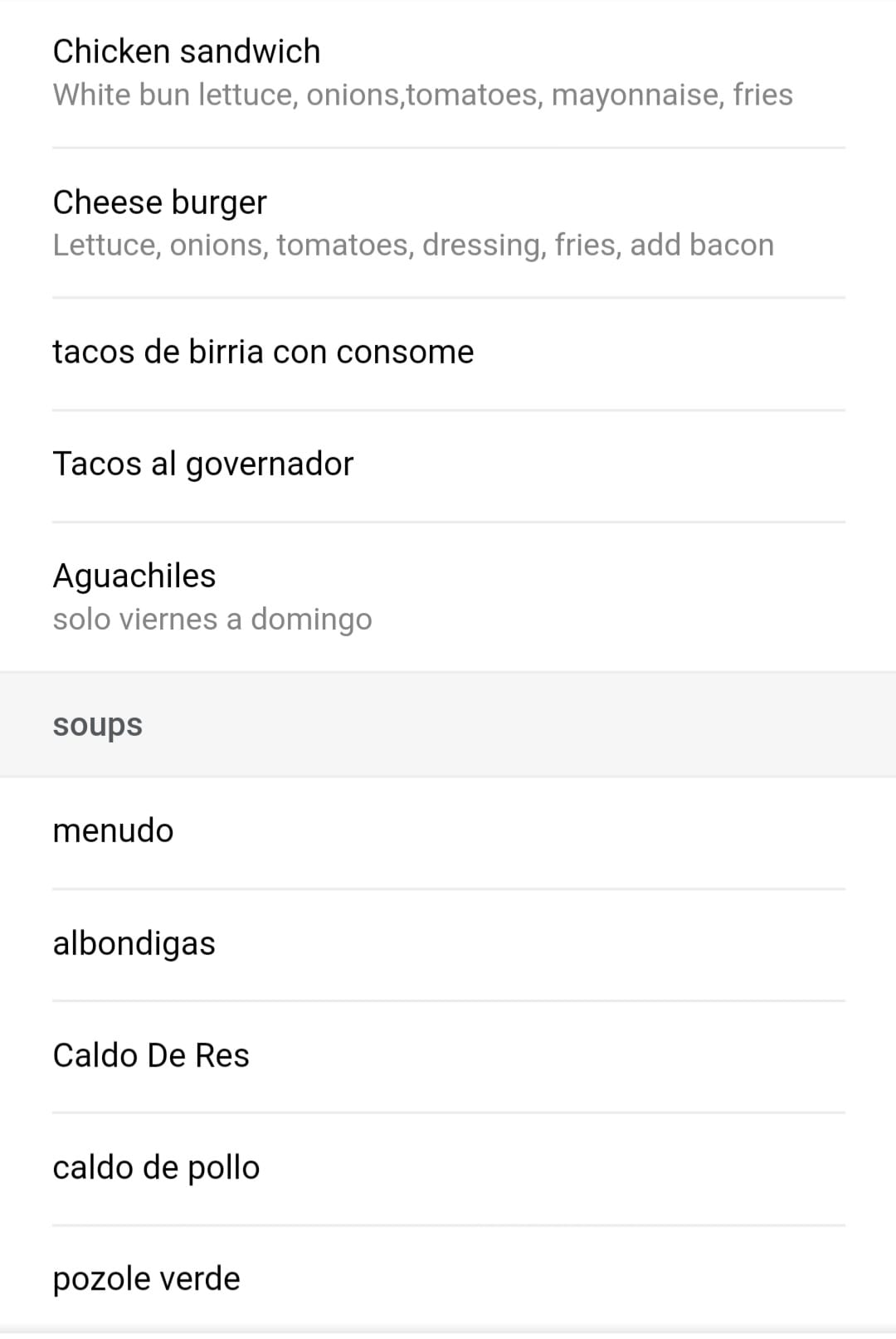Click "add bacon" in Cheese burger description
Screen dimensions: 896x1339
pyautogui.click(x=702, y=246)
